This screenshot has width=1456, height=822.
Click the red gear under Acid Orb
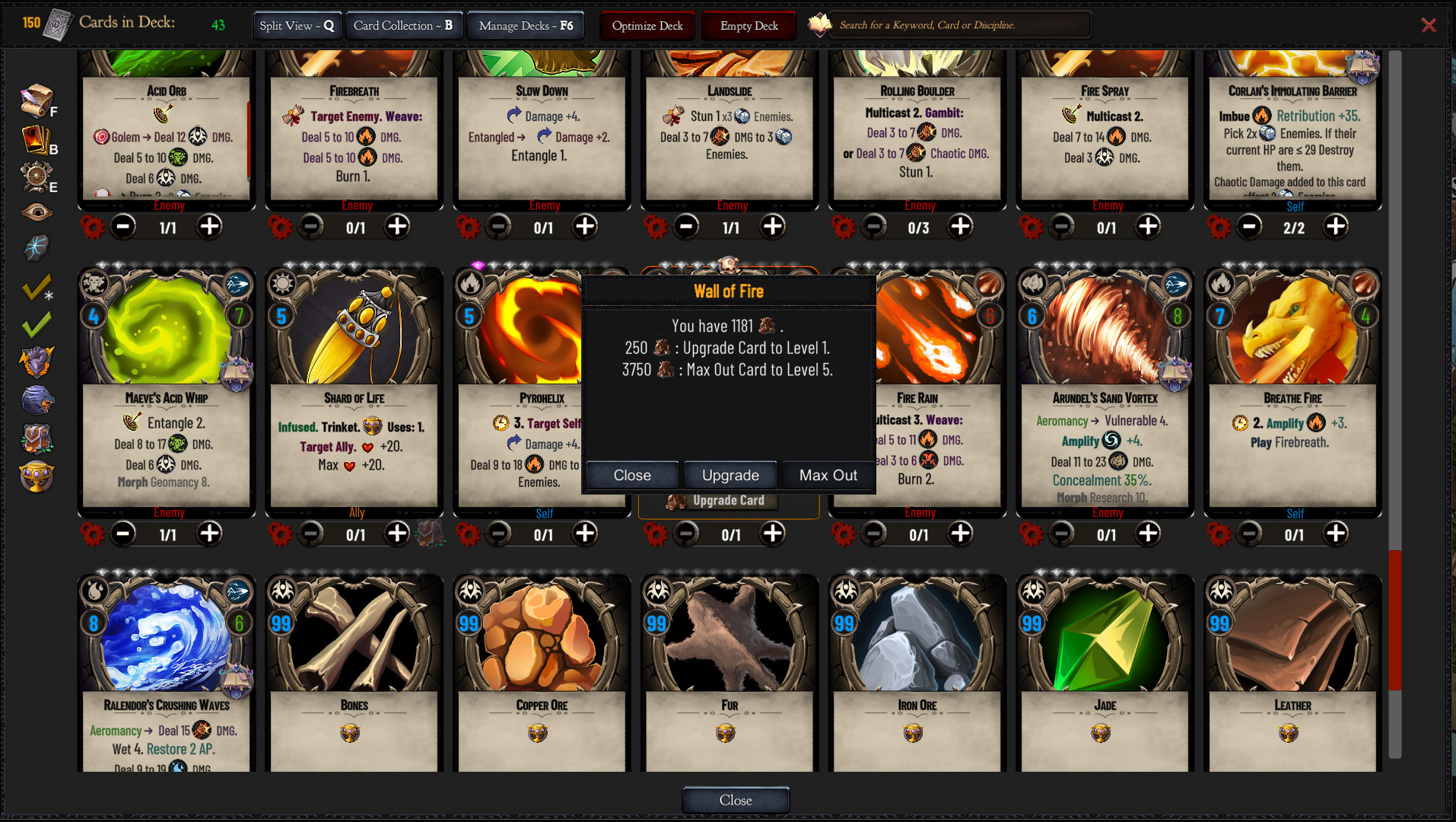click(x=93, y=227)
